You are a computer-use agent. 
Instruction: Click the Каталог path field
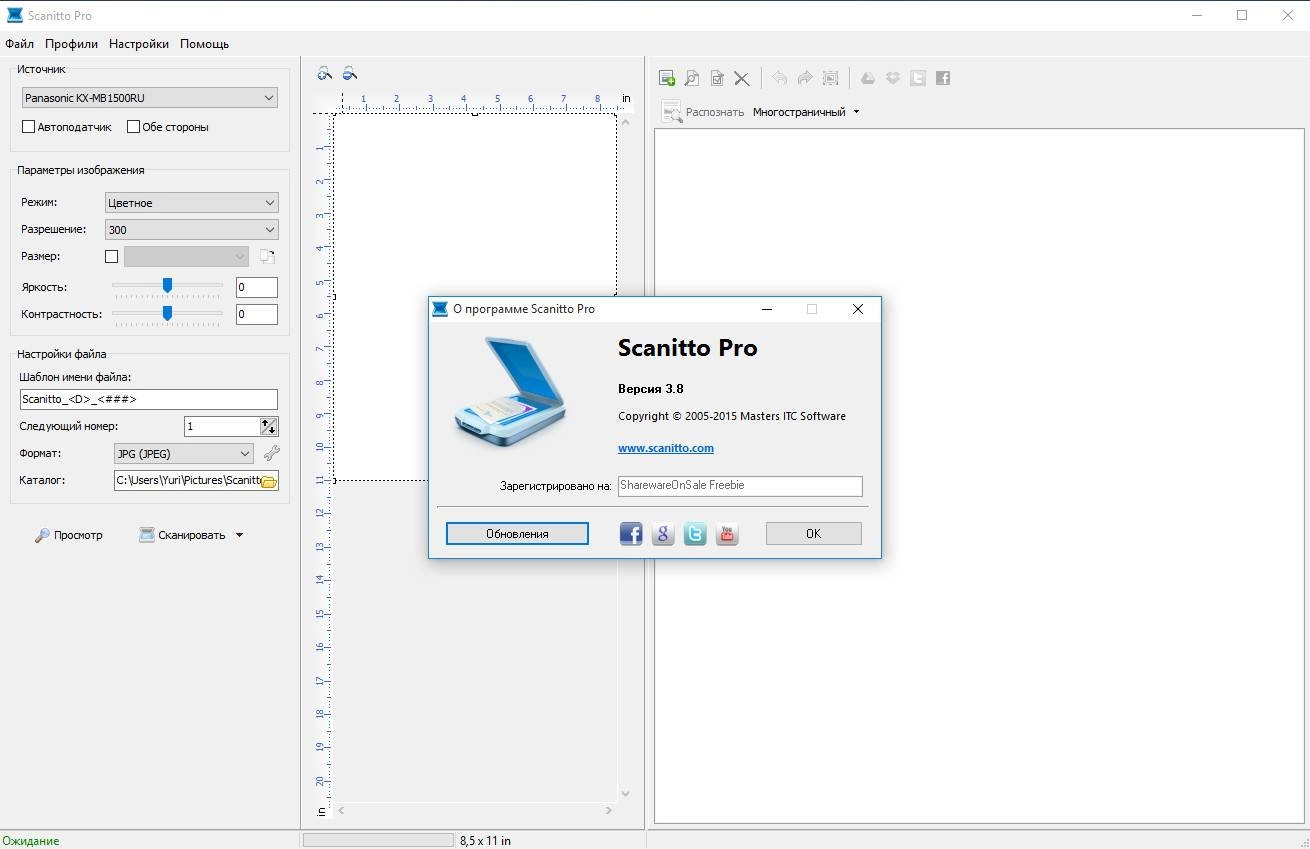(187, 481)
